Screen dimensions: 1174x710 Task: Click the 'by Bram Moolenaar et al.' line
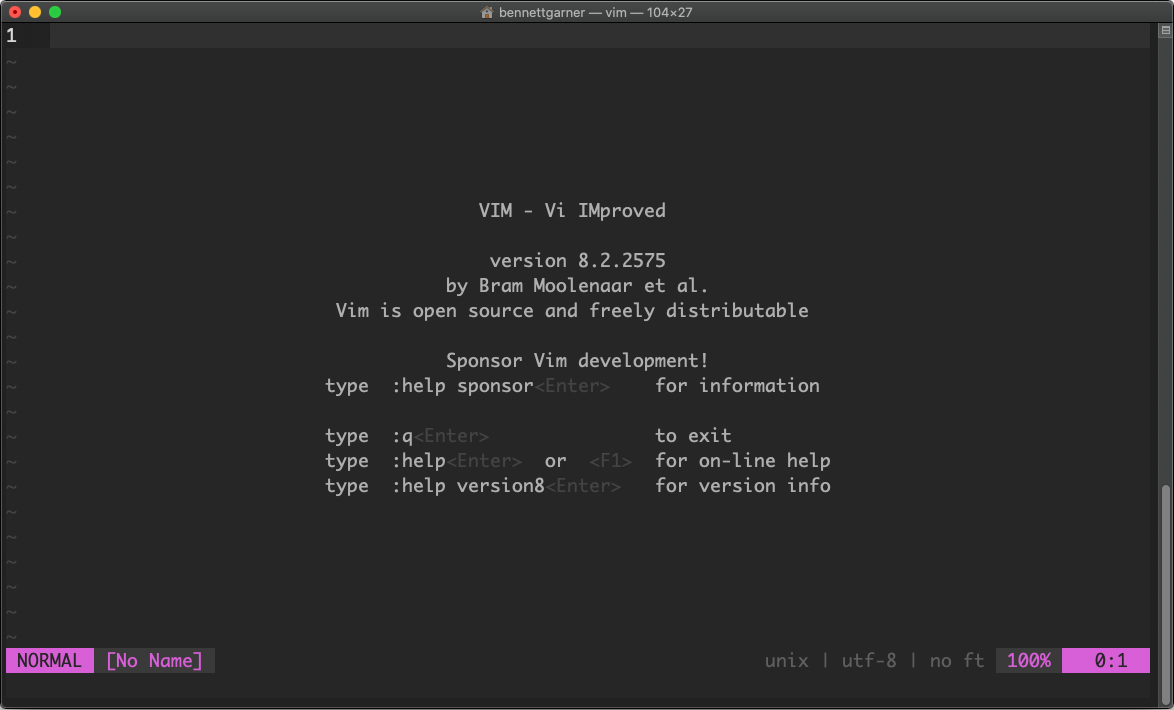coord(576,285)
